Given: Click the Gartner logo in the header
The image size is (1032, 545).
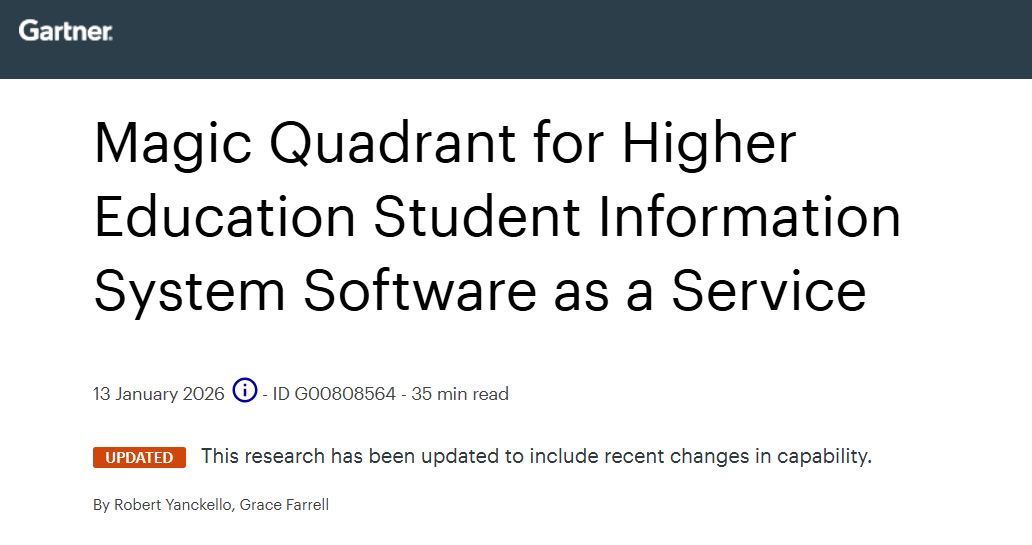Looking at the screenshot, I should tap(65, 31).
